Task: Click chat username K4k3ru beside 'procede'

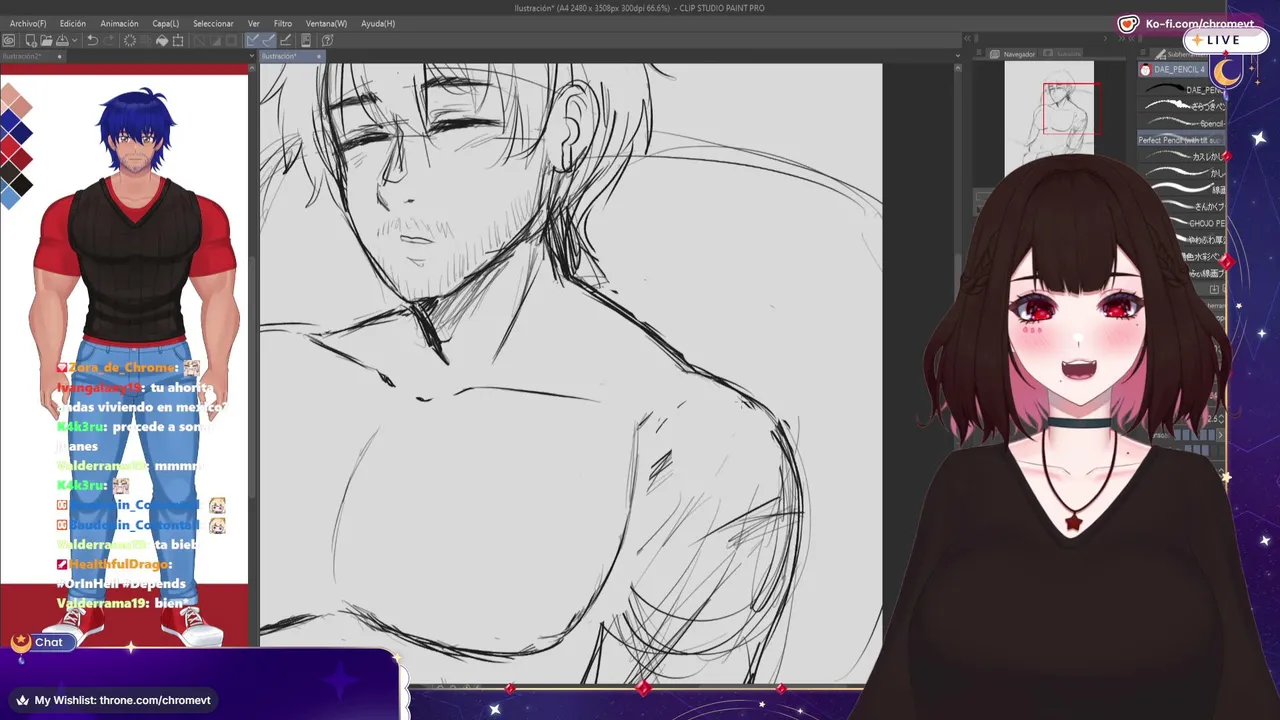Action: click(x=80, y=427)
